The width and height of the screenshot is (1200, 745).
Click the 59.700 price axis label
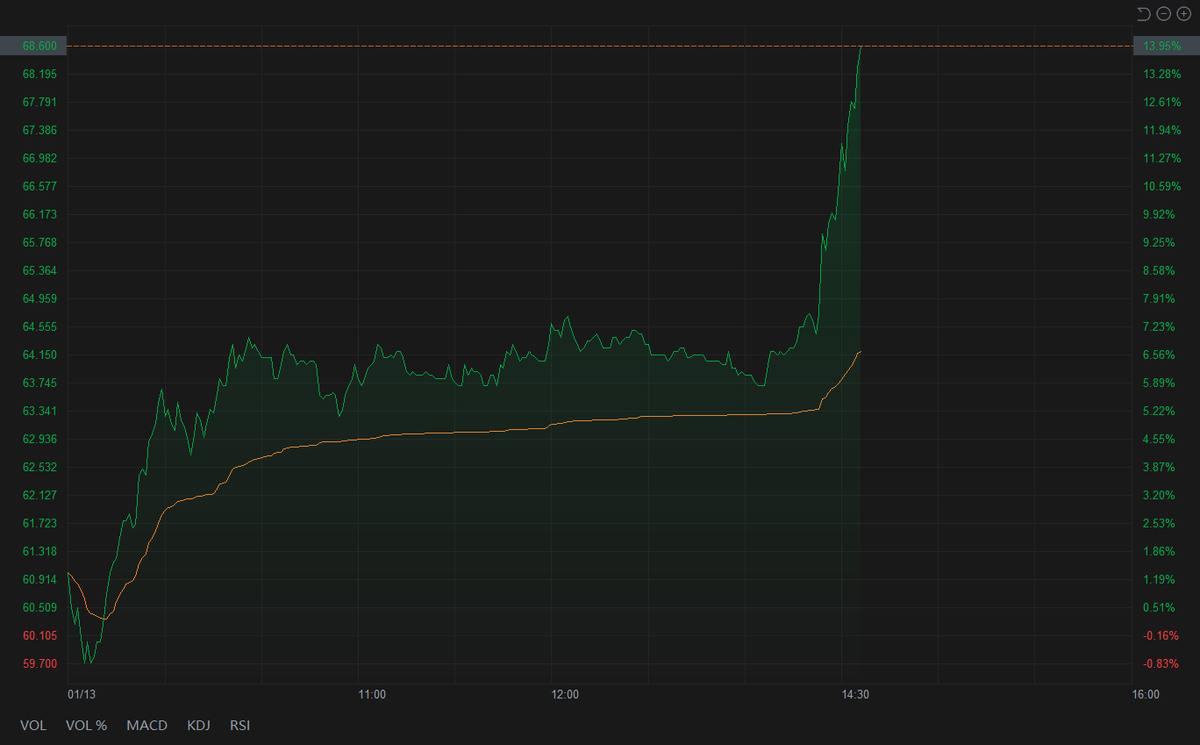39,663
